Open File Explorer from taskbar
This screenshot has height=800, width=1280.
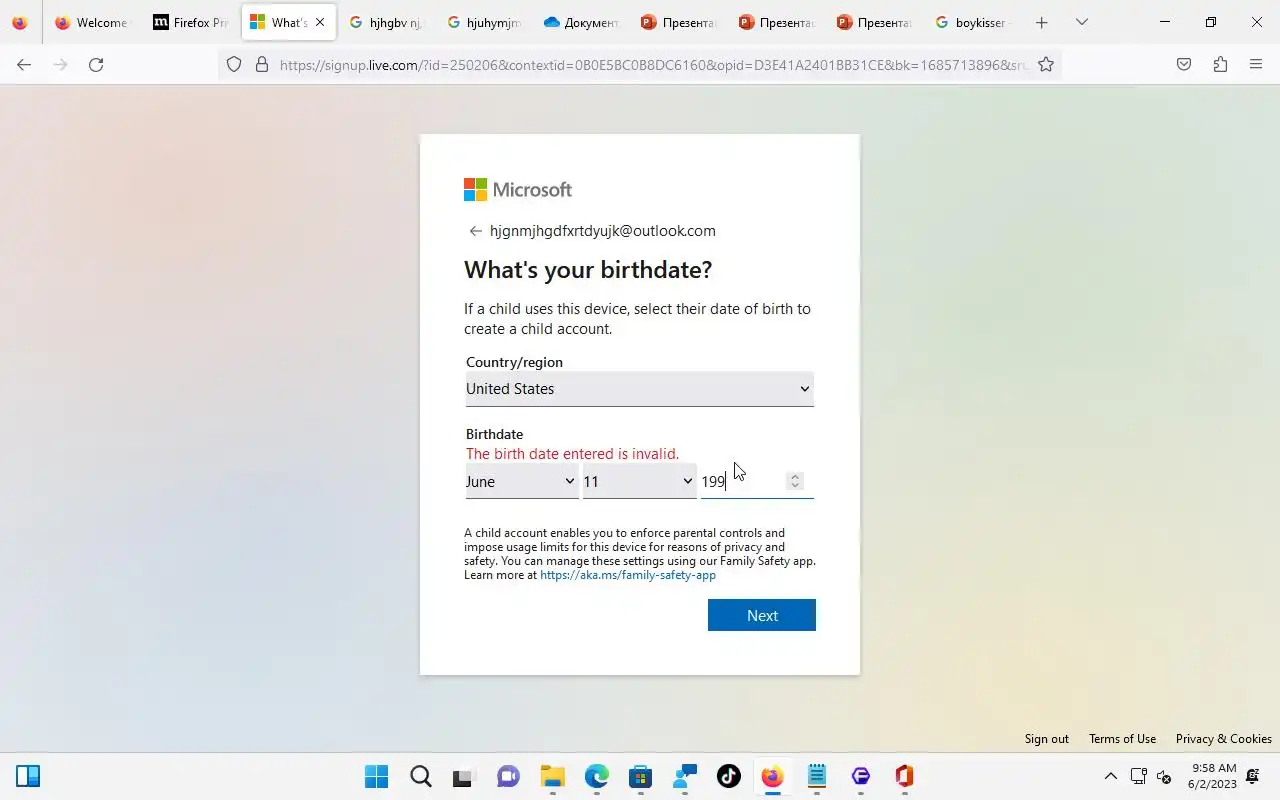point(552,776)
